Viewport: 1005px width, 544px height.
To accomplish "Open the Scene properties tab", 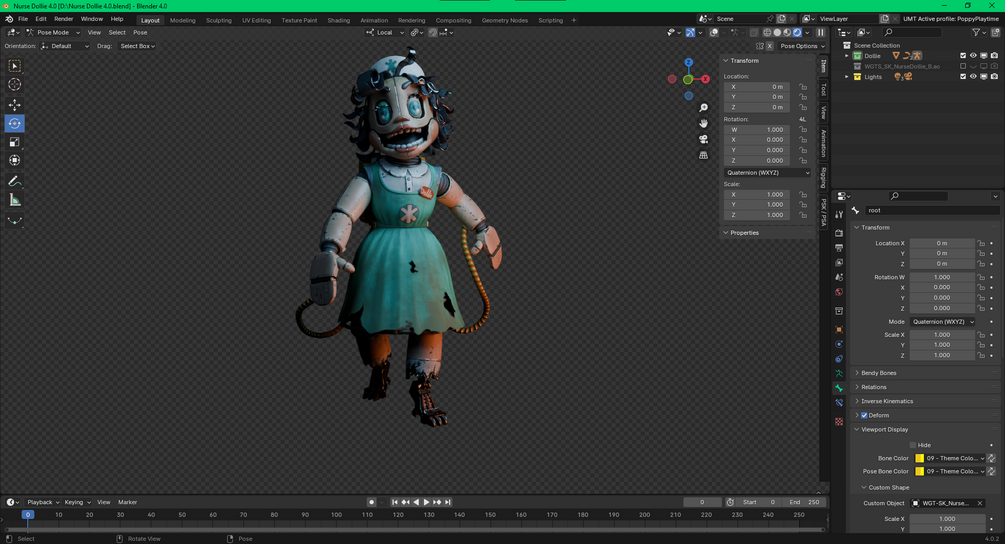I will coord(838,277).
